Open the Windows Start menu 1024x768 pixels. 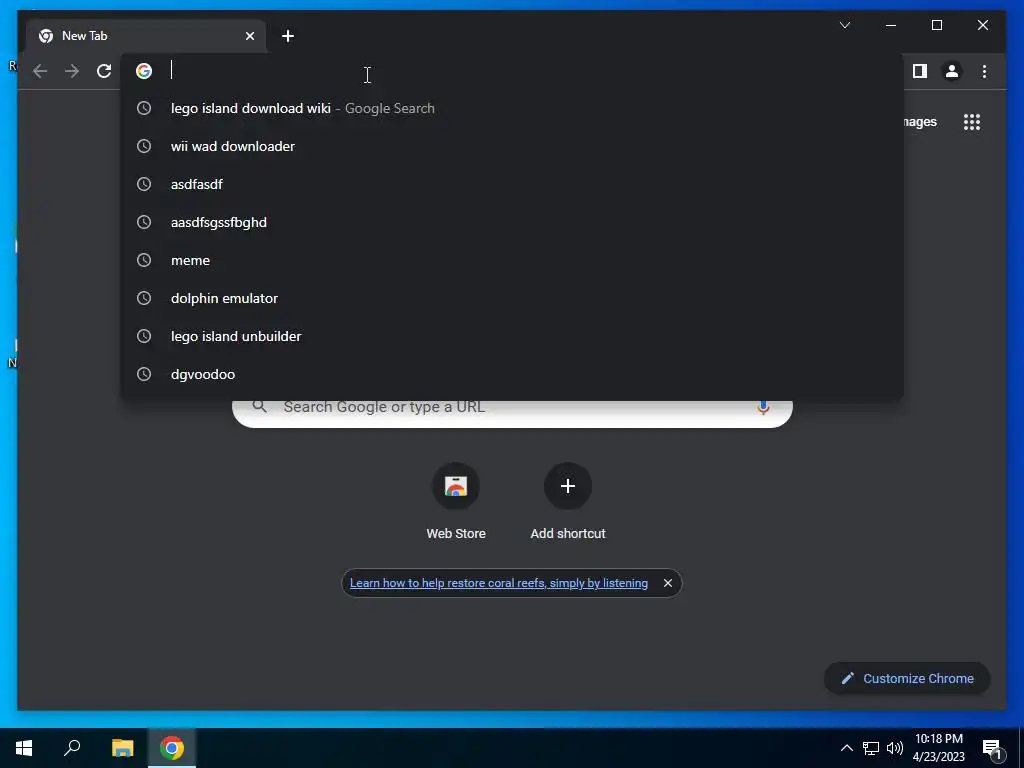click(x=24, y=748)
